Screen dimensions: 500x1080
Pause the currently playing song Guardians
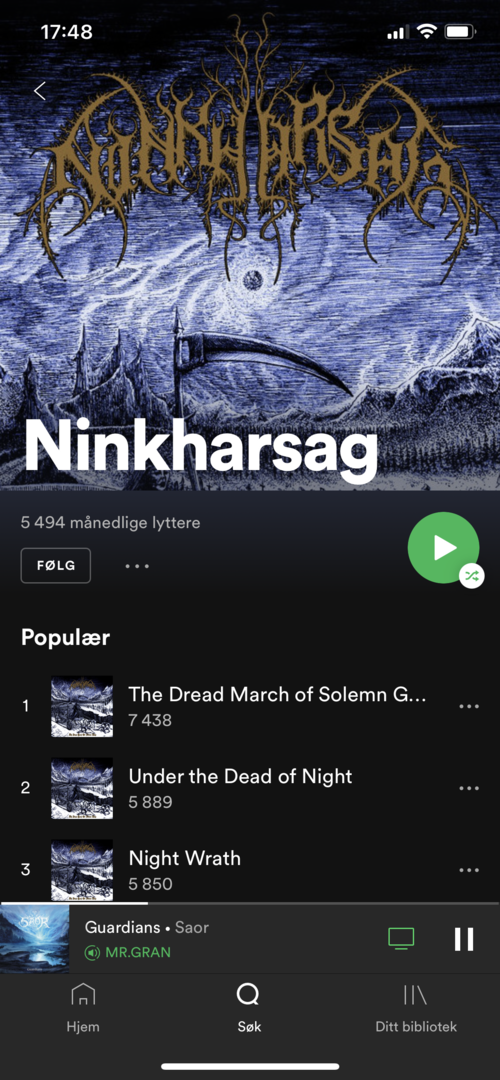(464, 939)
